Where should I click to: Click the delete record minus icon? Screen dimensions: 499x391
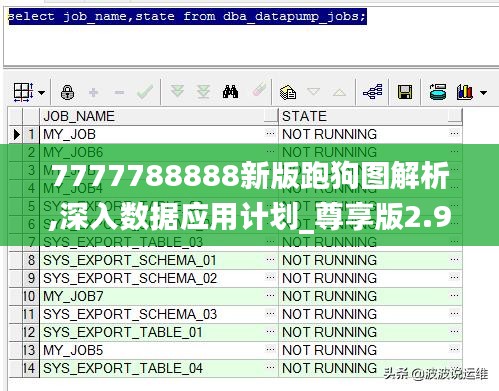tap(119, 92)
